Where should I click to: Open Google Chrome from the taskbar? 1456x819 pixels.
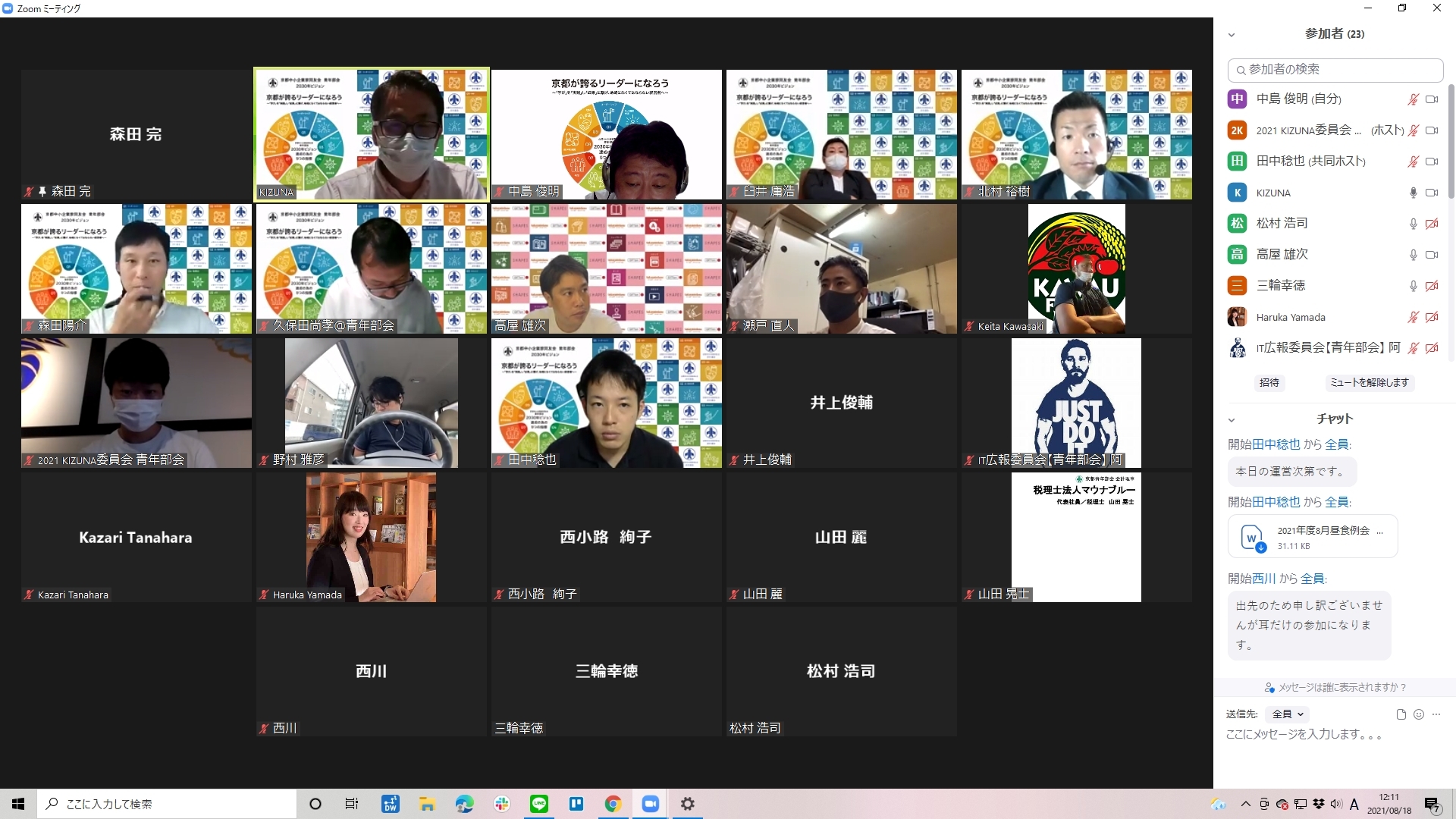[613, 804]
